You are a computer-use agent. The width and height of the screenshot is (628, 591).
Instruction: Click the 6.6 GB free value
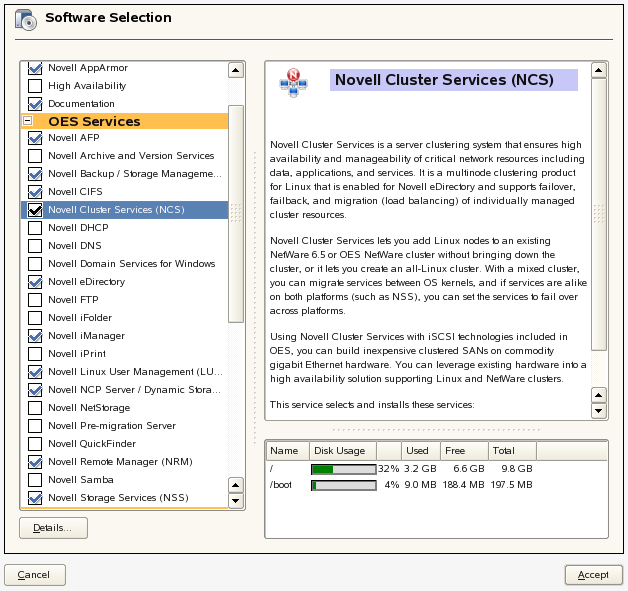469,469
